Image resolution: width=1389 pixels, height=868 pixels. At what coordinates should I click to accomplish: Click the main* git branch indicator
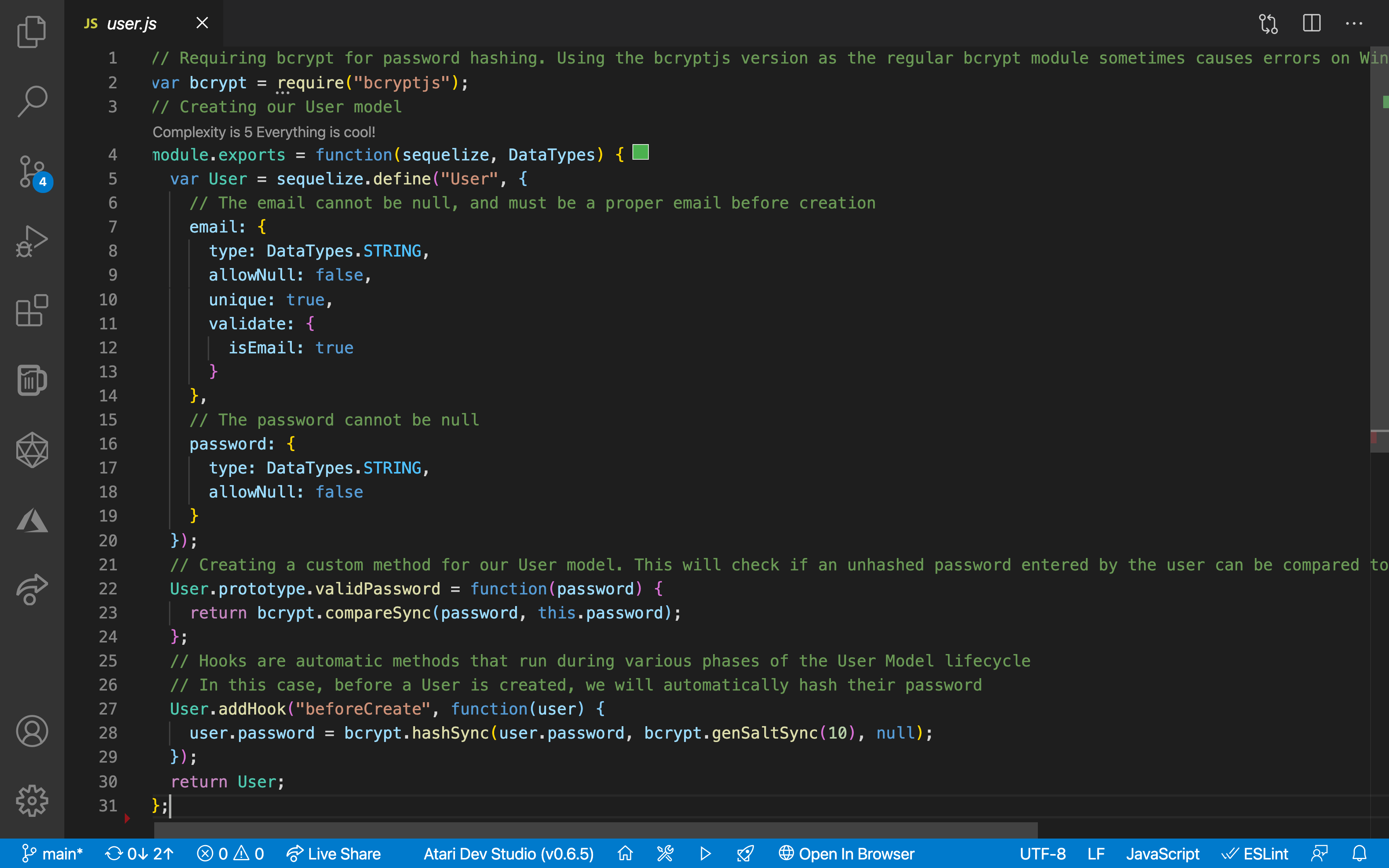(53, 854)
